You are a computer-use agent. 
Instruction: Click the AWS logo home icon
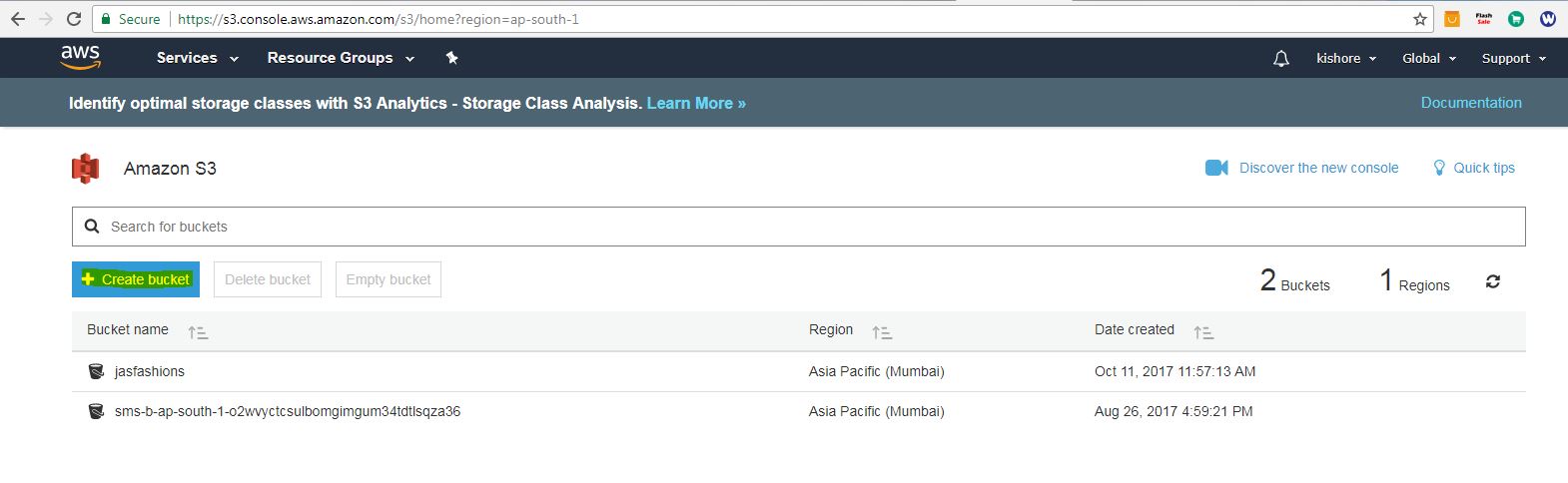pos(80,58)
